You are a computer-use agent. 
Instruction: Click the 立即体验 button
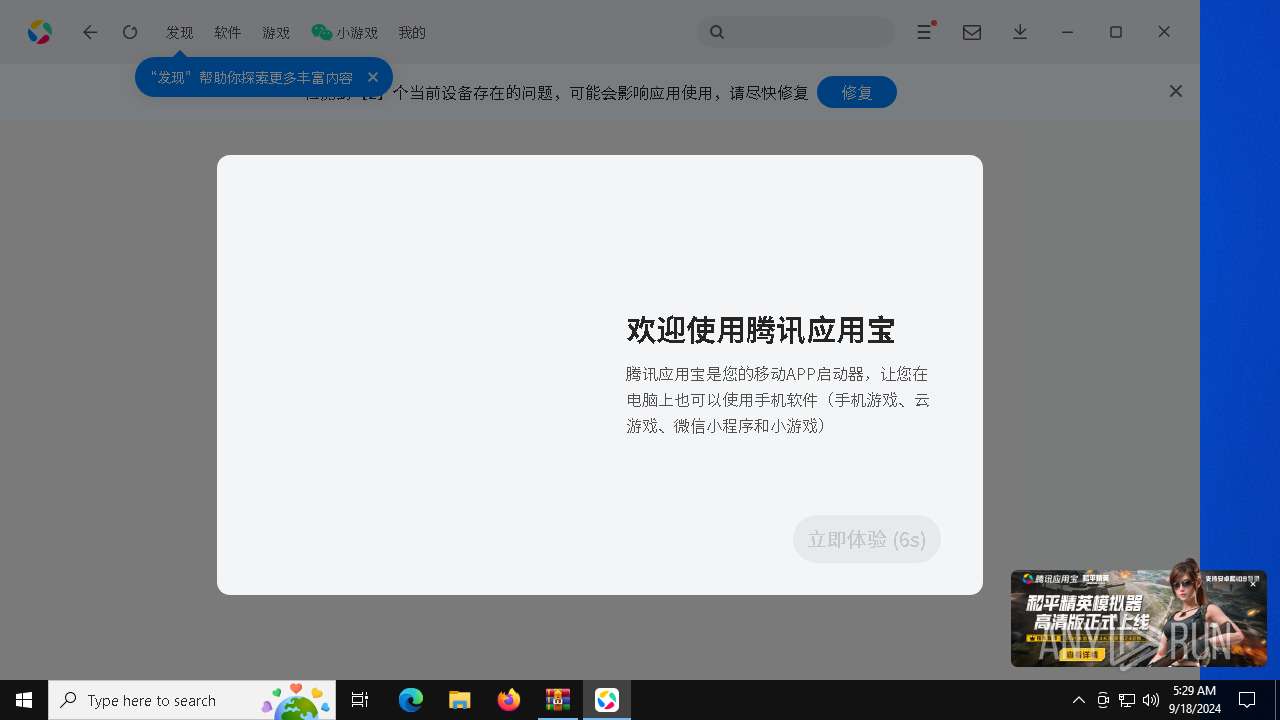(867, 539)
